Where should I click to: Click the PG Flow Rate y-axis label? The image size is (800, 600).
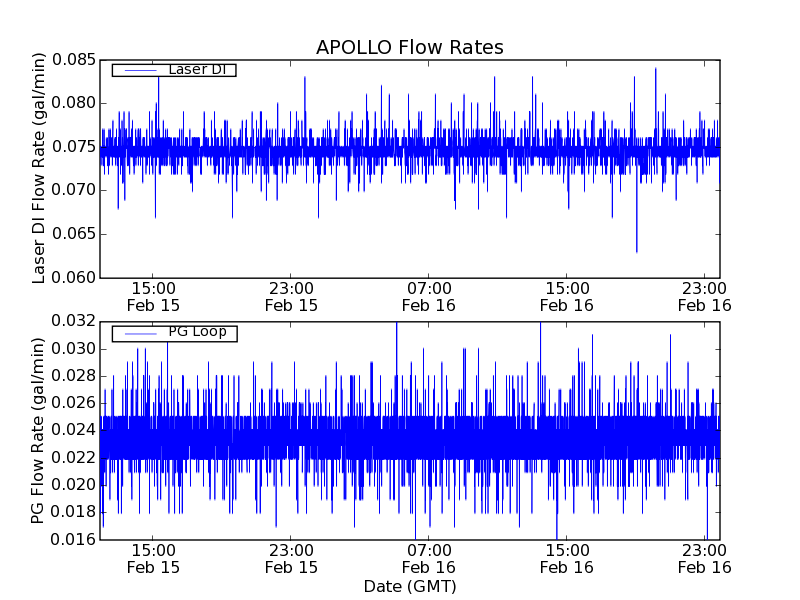40,430
